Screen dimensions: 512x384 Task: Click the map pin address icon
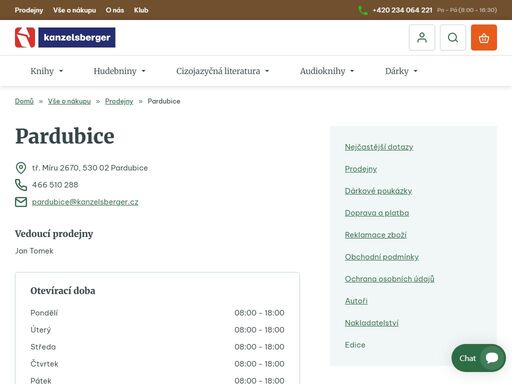click(21, 168)
